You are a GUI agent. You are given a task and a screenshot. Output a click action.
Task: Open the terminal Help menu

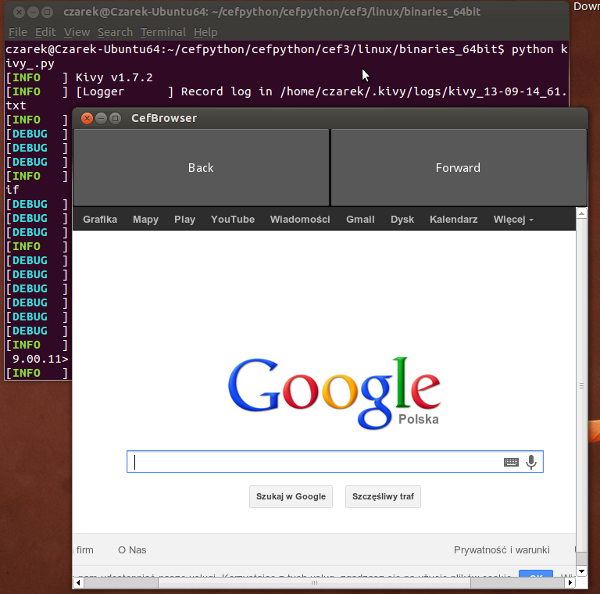point(205,32)
